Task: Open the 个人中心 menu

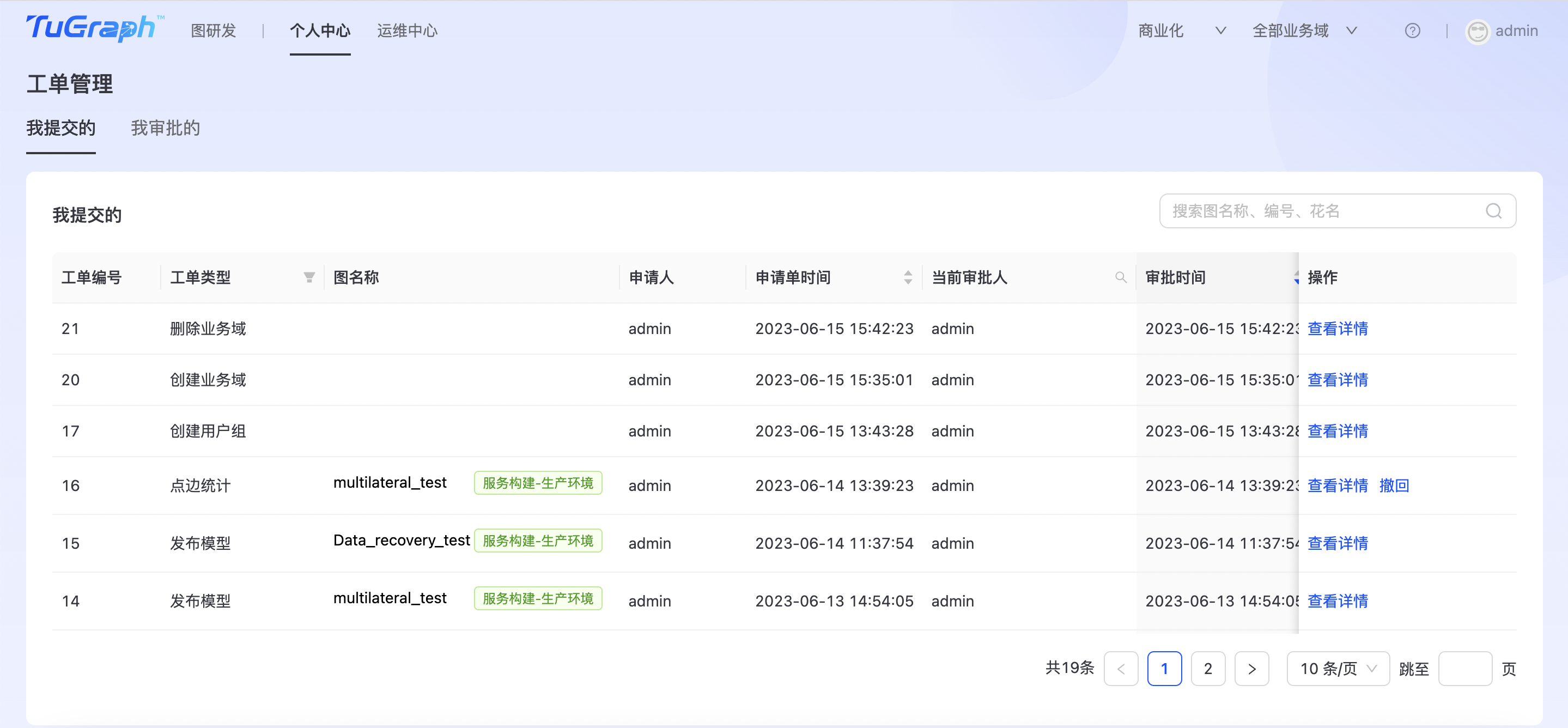Action: [x=320, y=31]
